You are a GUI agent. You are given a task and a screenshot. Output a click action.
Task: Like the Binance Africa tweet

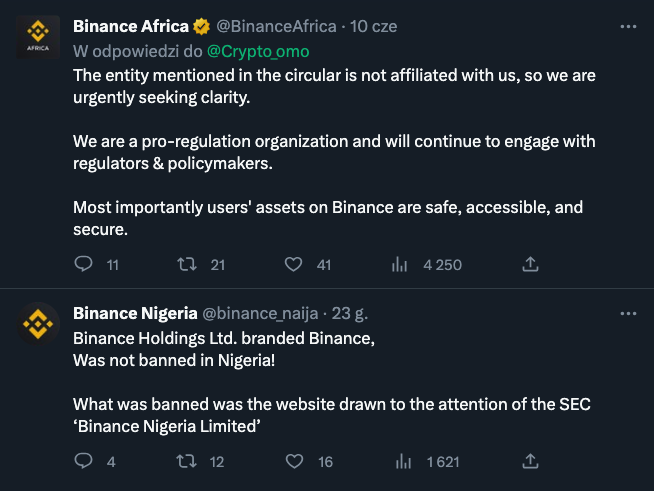[294, 264]
